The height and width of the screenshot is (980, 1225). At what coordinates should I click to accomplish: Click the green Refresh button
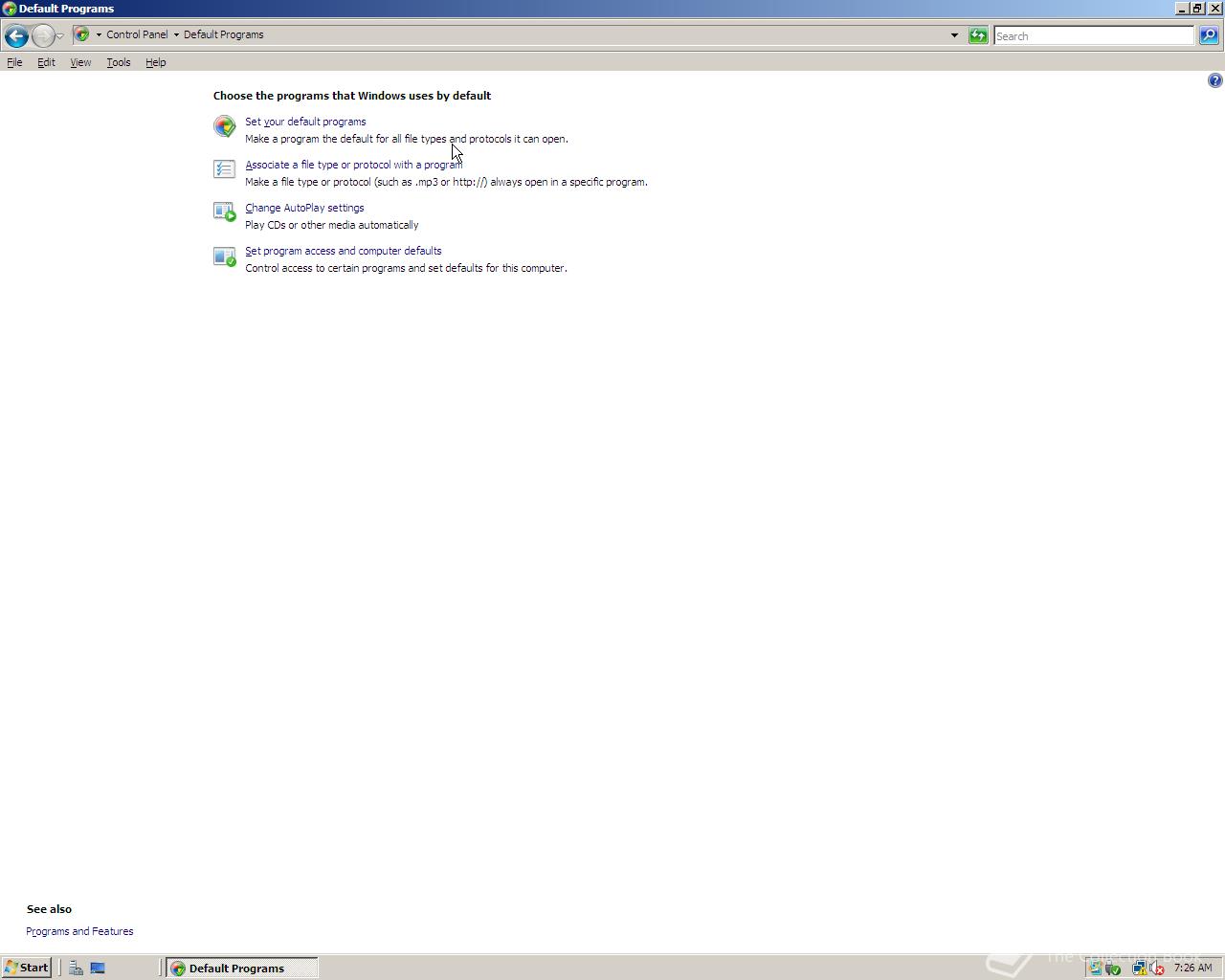coord(978,35)
